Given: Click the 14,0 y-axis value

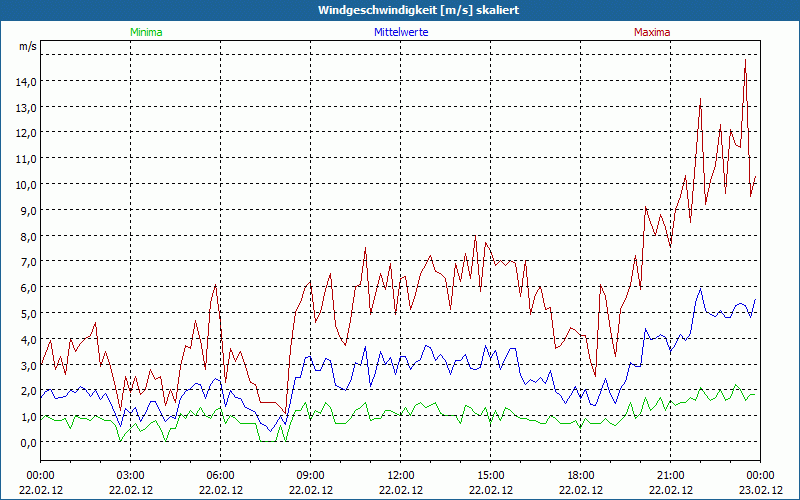Looking at the screenshot, I should coord(27,81).
